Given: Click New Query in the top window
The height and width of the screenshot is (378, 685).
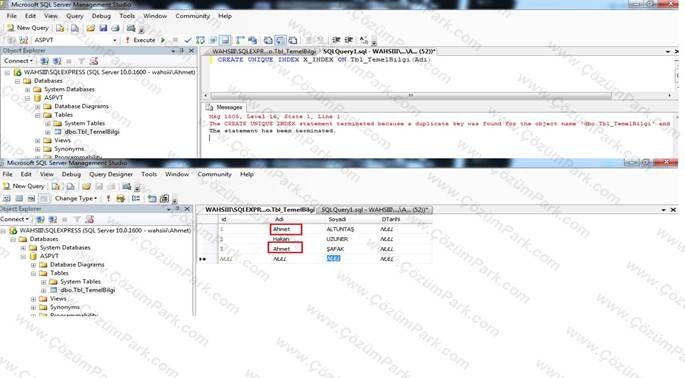Looking at the screenshot, I should 28,28.
